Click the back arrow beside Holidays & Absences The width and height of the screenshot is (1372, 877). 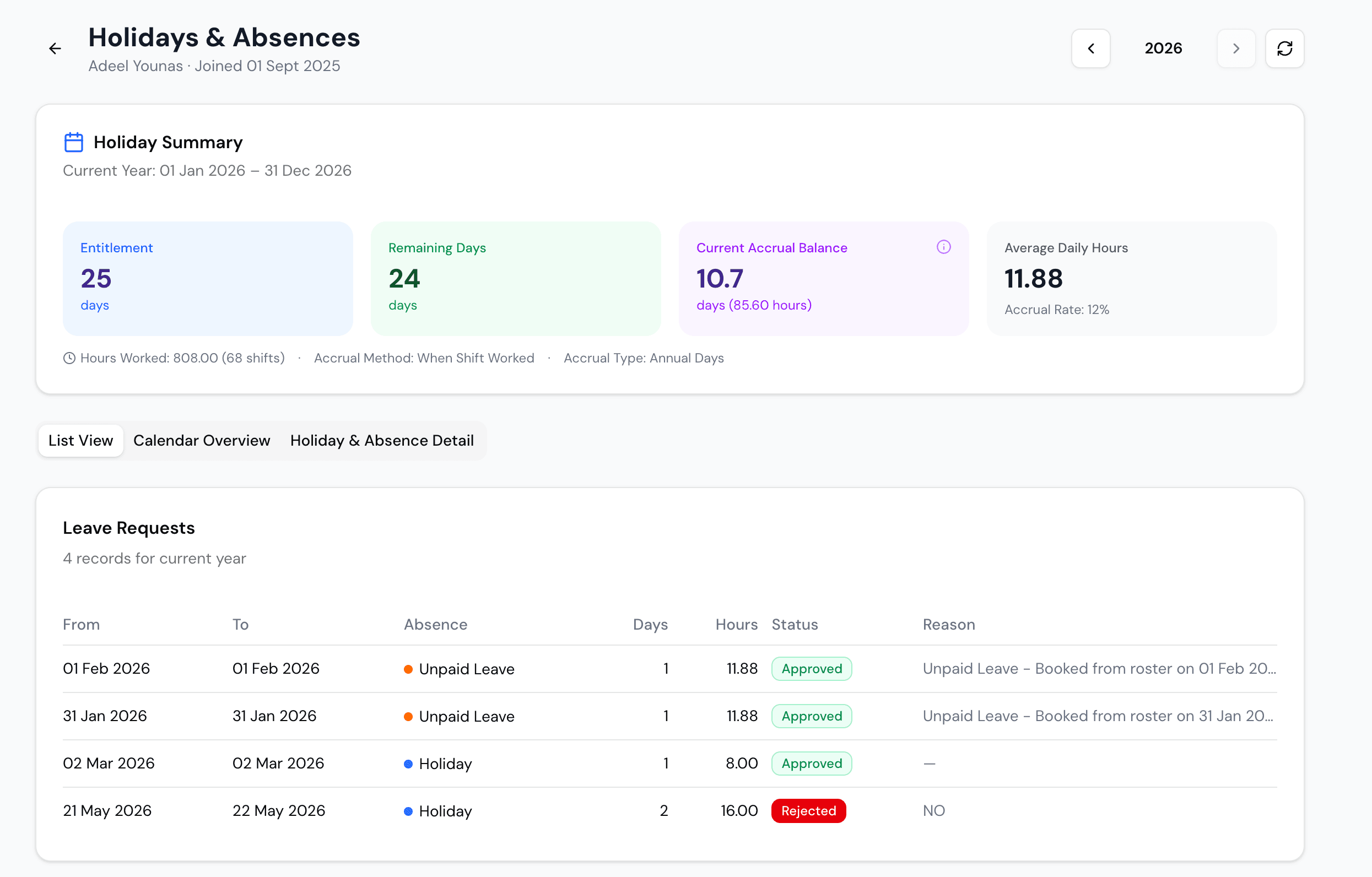pos(55,49)
